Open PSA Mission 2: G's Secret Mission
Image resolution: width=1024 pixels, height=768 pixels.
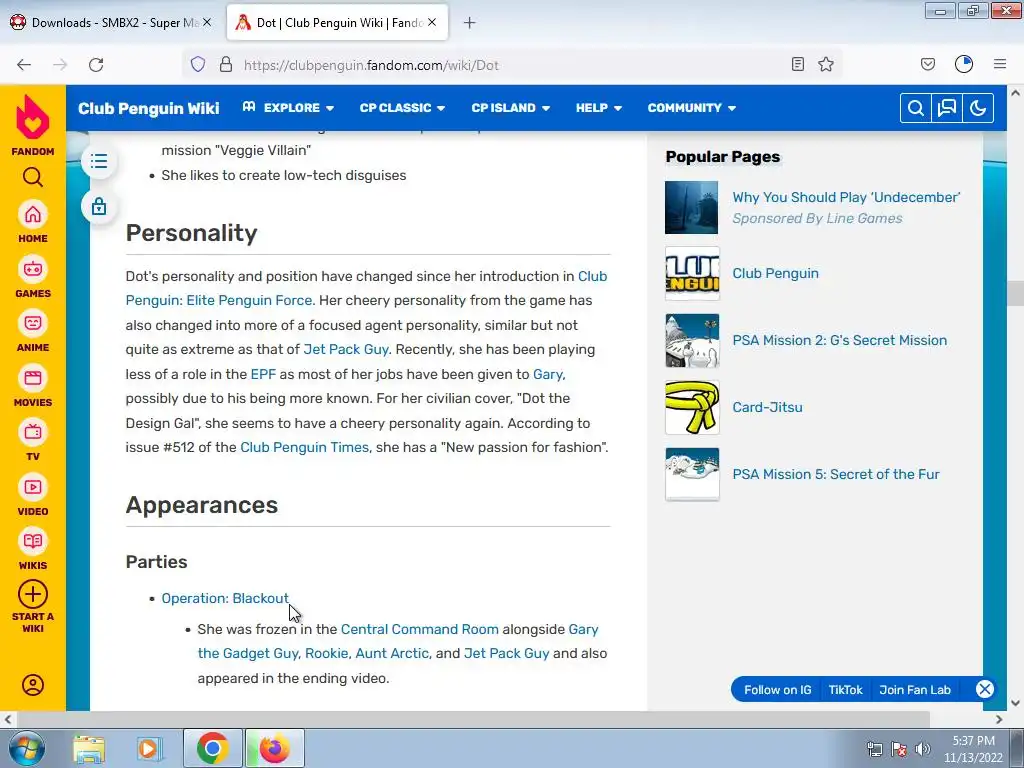click(839, 340)
